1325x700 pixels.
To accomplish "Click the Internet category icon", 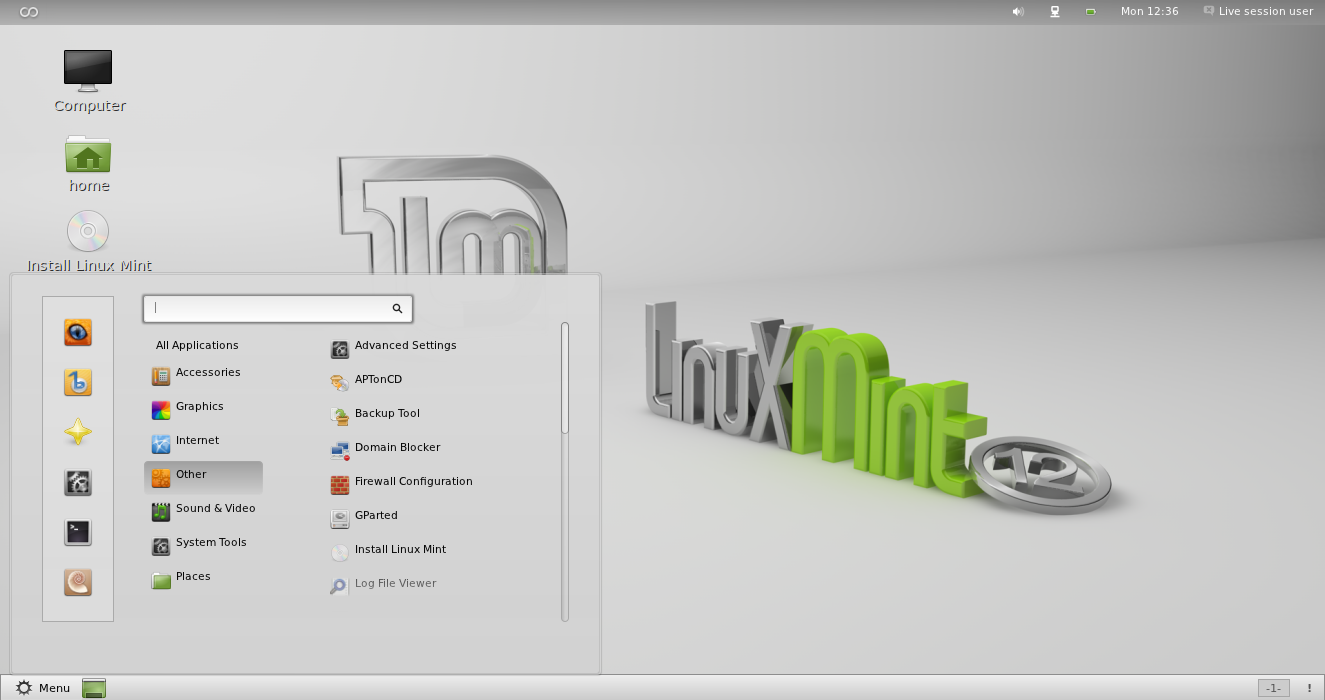I will click(x=160, y=444).
